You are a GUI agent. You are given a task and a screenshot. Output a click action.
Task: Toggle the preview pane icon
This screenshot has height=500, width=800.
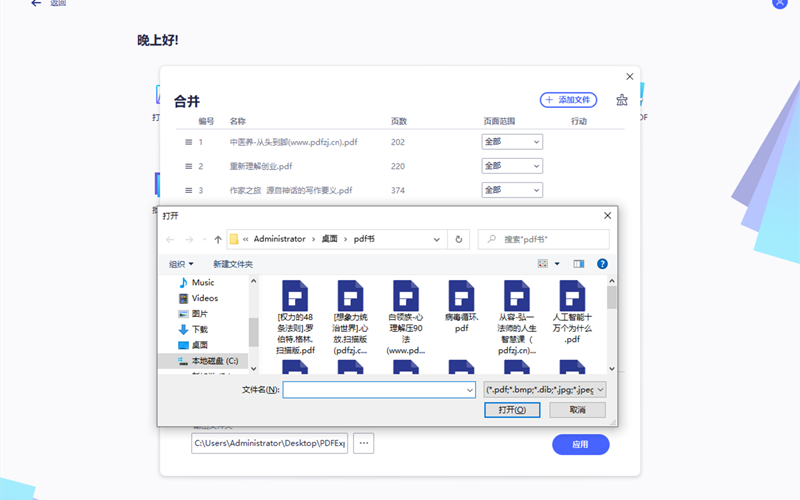(x=578, y=264)
